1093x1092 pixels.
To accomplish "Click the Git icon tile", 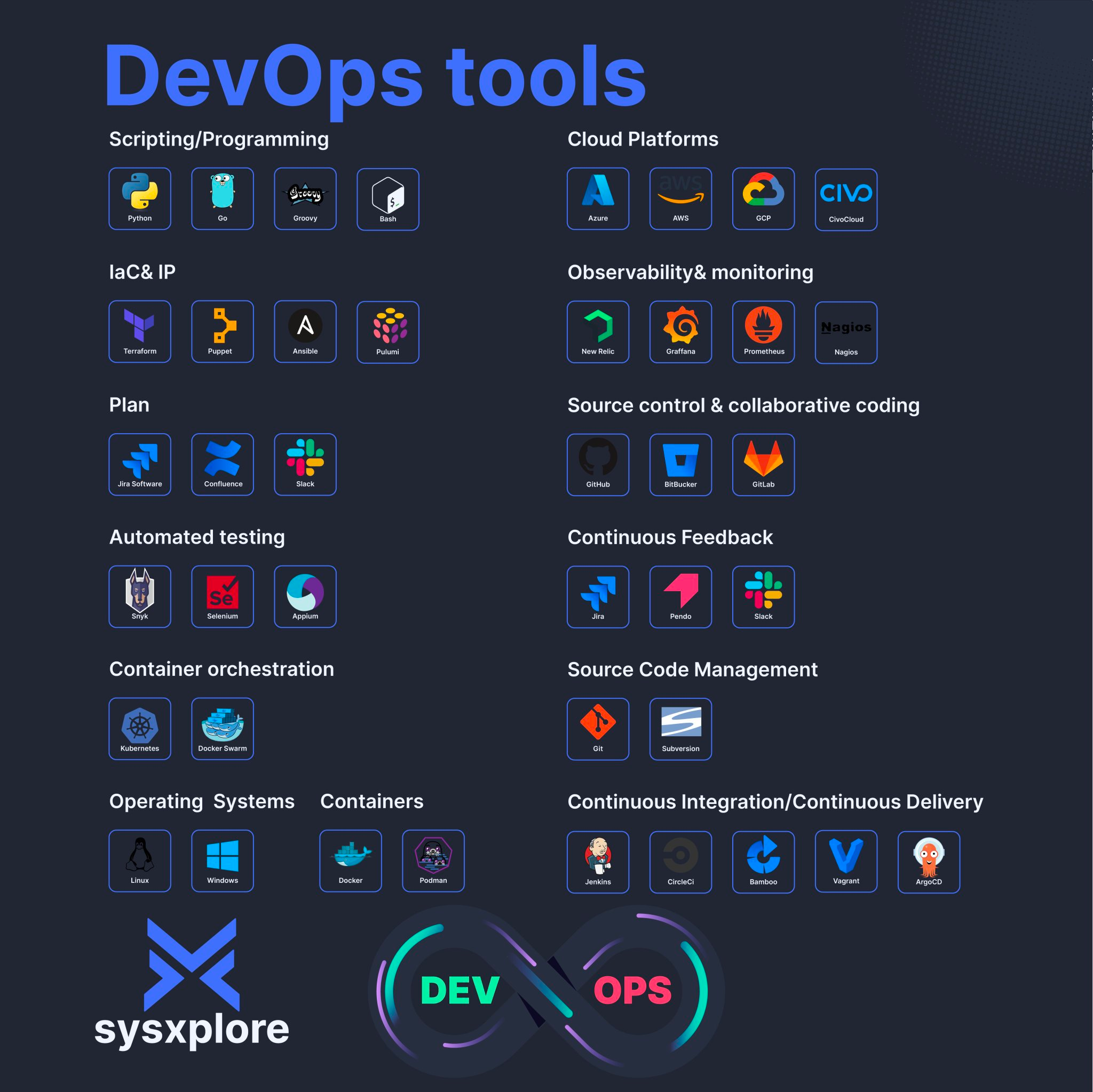I will point(598,729).
